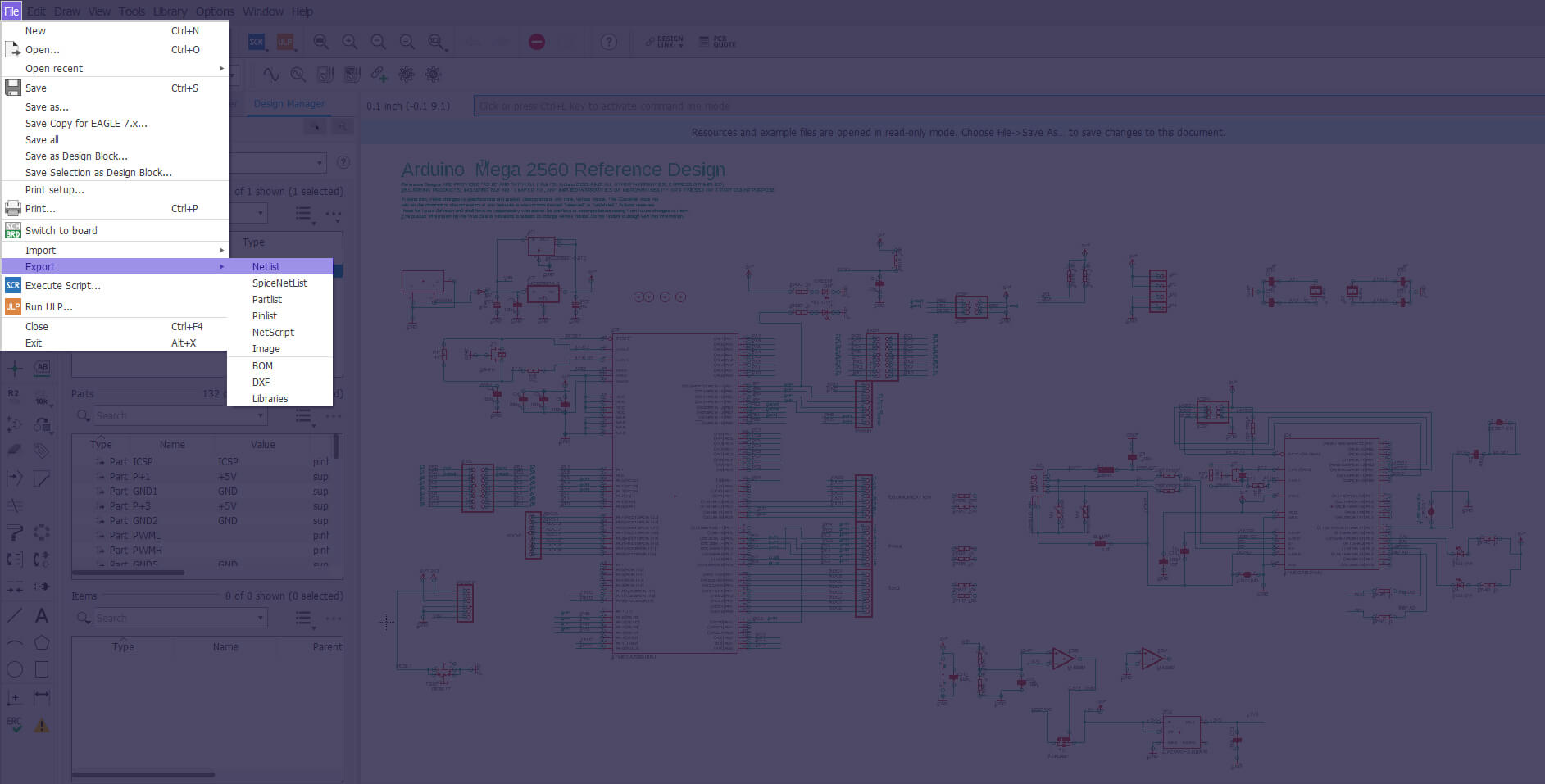Choose Partlist export option
1545x784 pixels.
click(x=280, y=299)
